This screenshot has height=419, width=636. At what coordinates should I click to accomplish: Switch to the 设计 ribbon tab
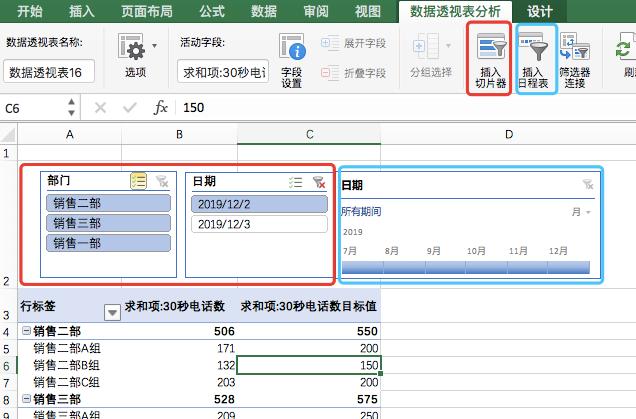click(540, 11)
